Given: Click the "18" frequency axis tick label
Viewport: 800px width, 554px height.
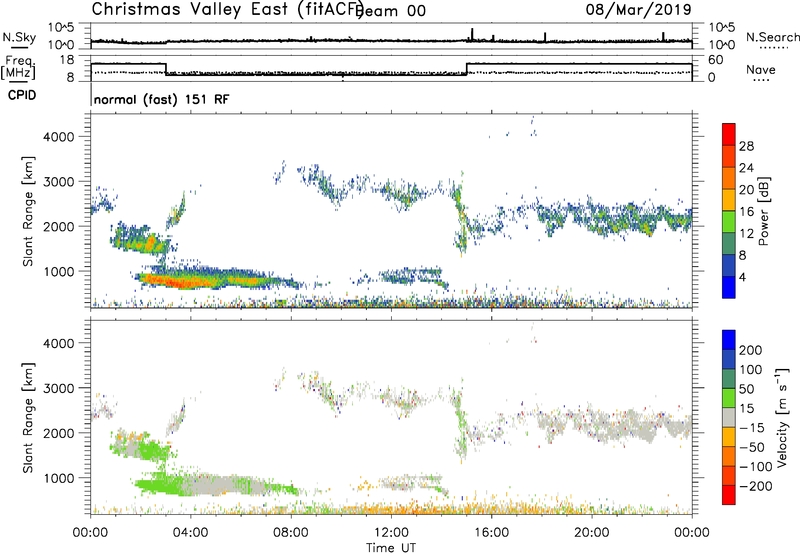Looking at the screenshot, I should point(67,60).
